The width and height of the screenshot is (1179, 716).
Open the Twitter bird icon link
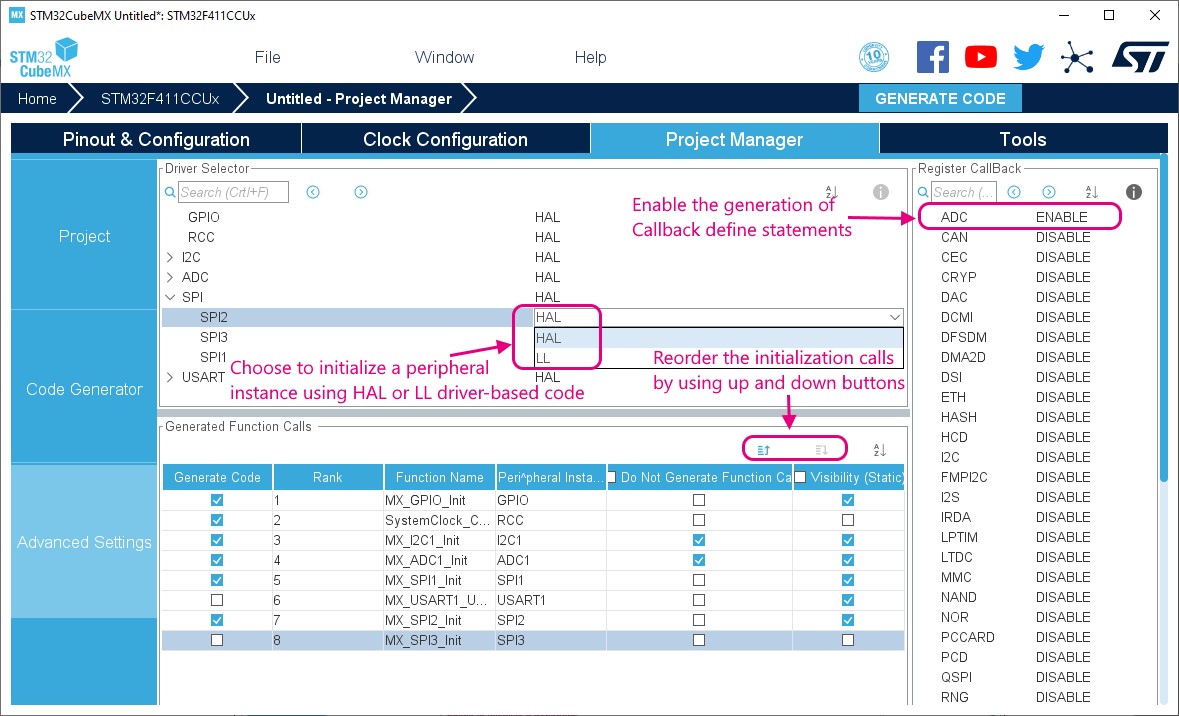[x=1028, y=57]
